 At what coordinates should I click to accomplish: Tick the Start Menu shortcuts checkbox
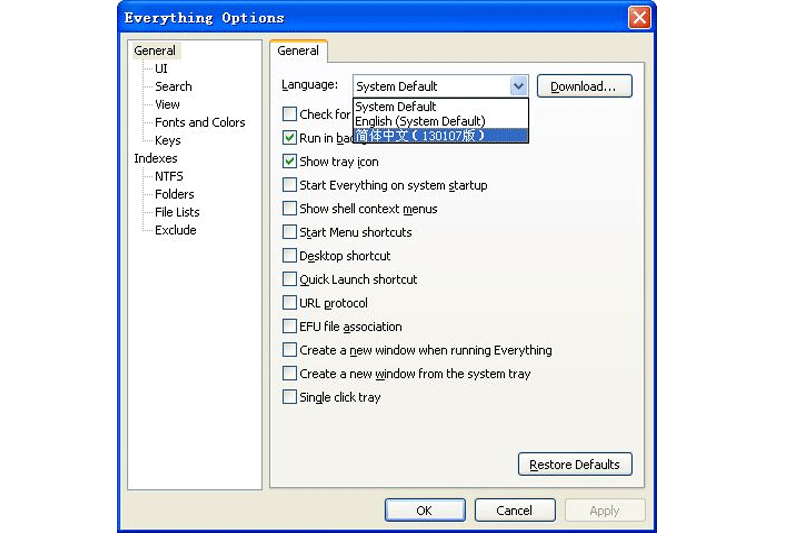(289, 232)
